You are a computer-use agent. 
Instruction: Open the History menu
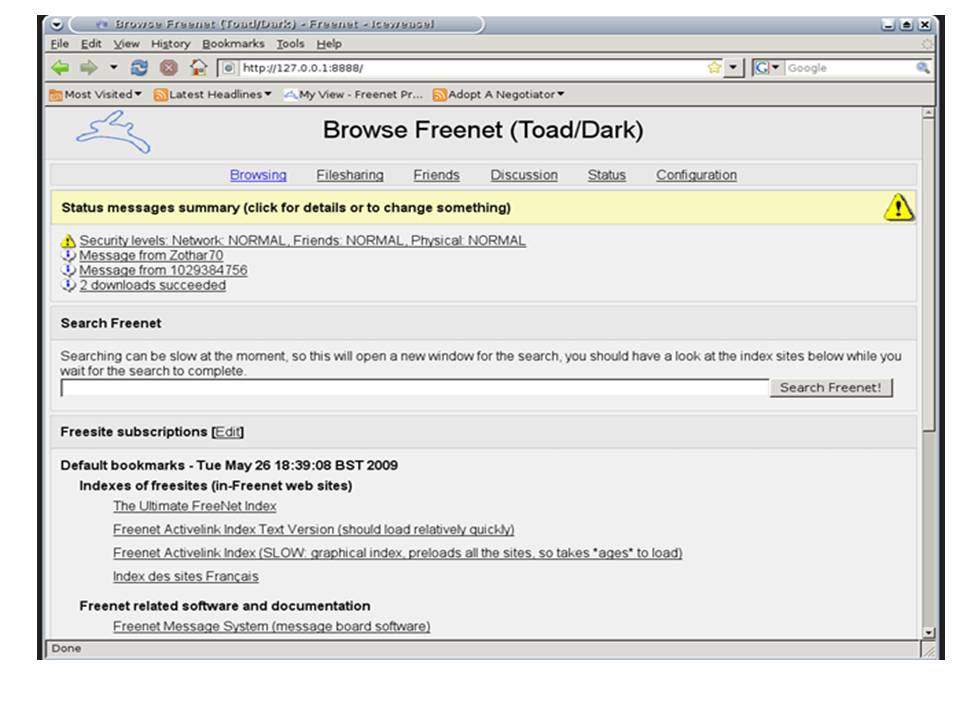171,44
